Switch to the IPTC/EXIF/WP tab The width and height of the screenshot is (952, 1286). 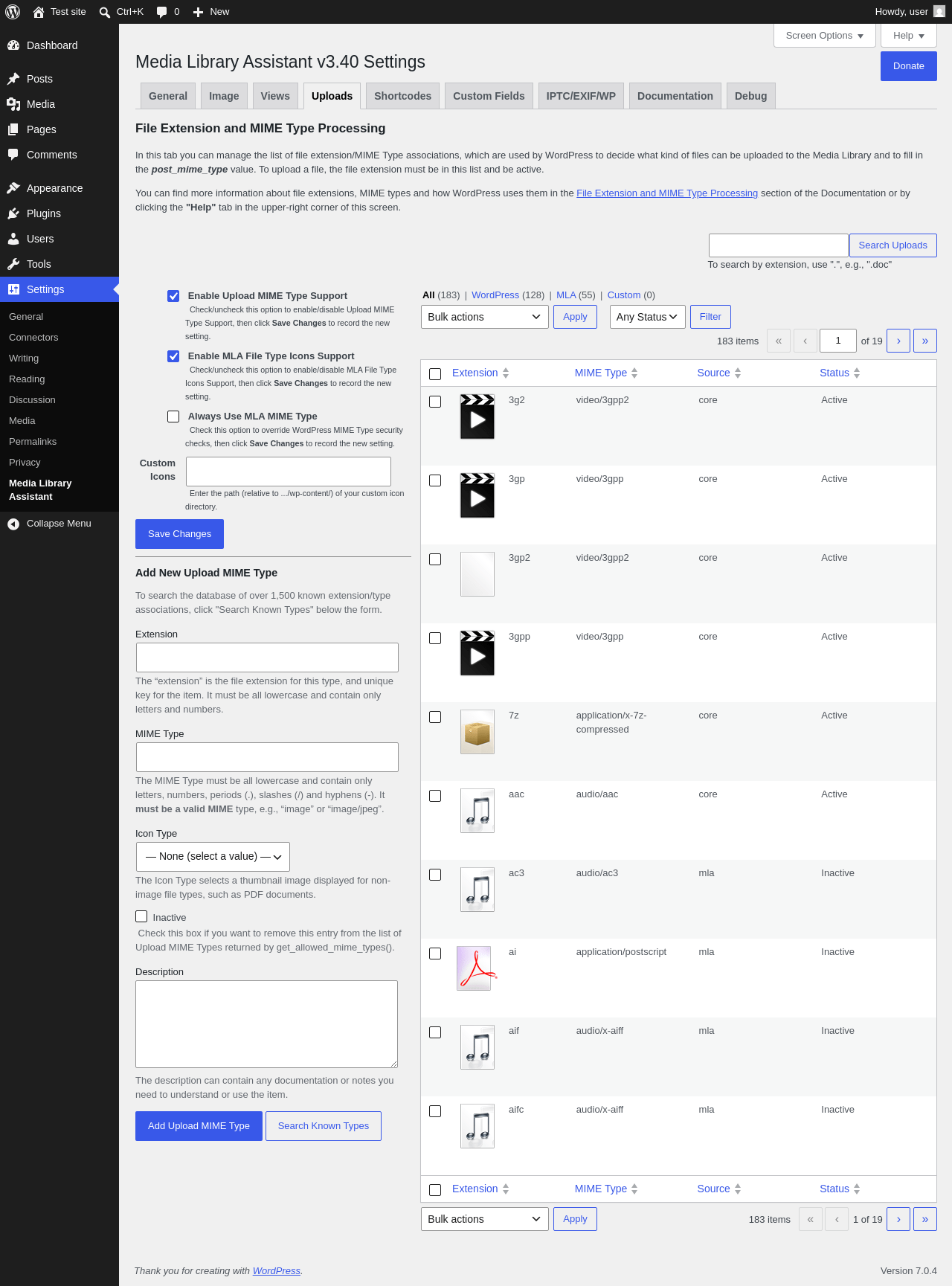(581, 96)
